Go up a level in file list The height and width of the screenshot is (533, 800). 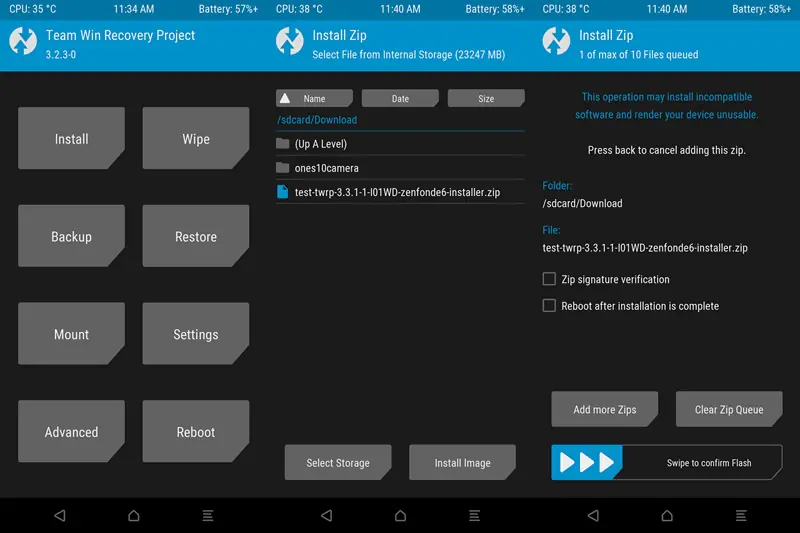400,144
